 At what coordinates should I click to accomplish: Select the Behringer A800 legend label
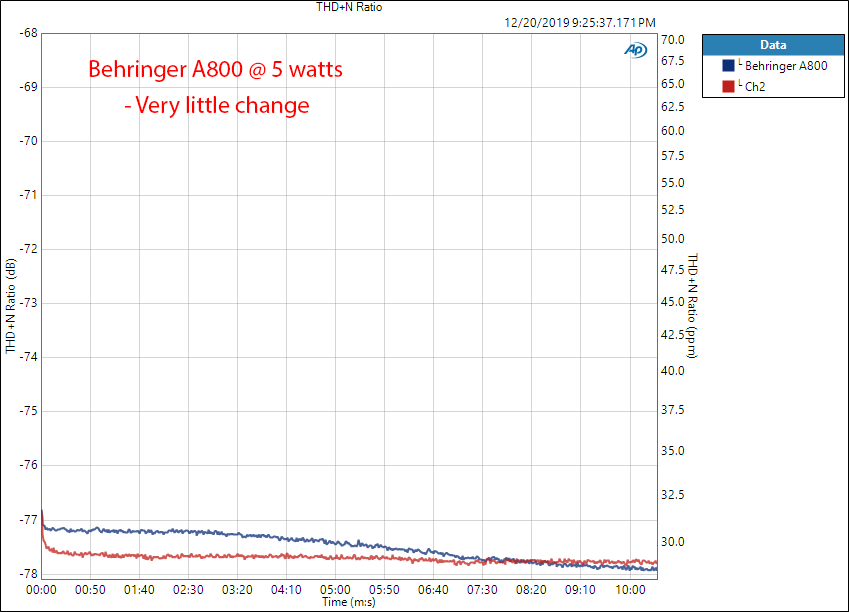[x=786, y=66]
